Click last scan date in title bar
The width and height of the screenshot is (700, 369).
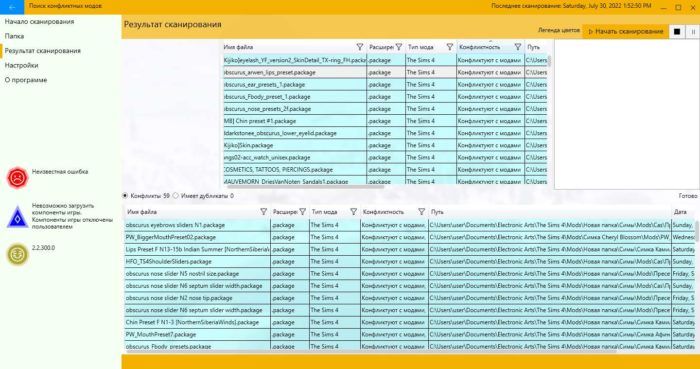(x=571, y=6)
